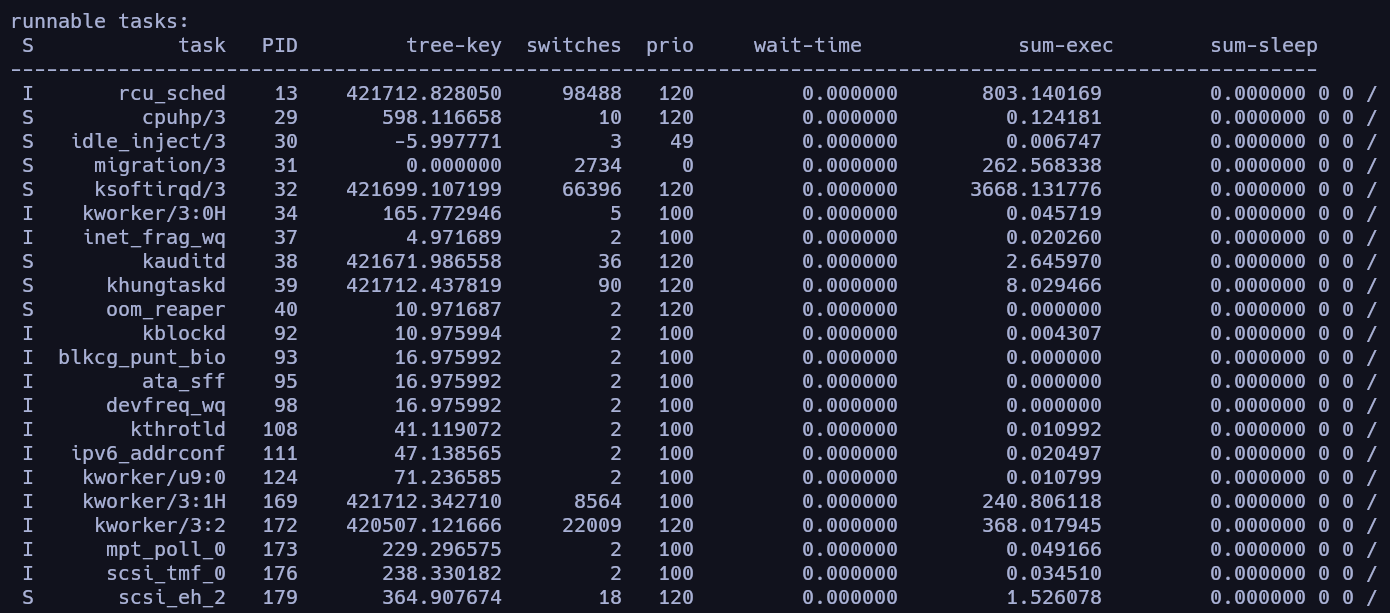Click the sum-exec value 803.140169
The image size is (1390, 613).
click(1042, 93)
